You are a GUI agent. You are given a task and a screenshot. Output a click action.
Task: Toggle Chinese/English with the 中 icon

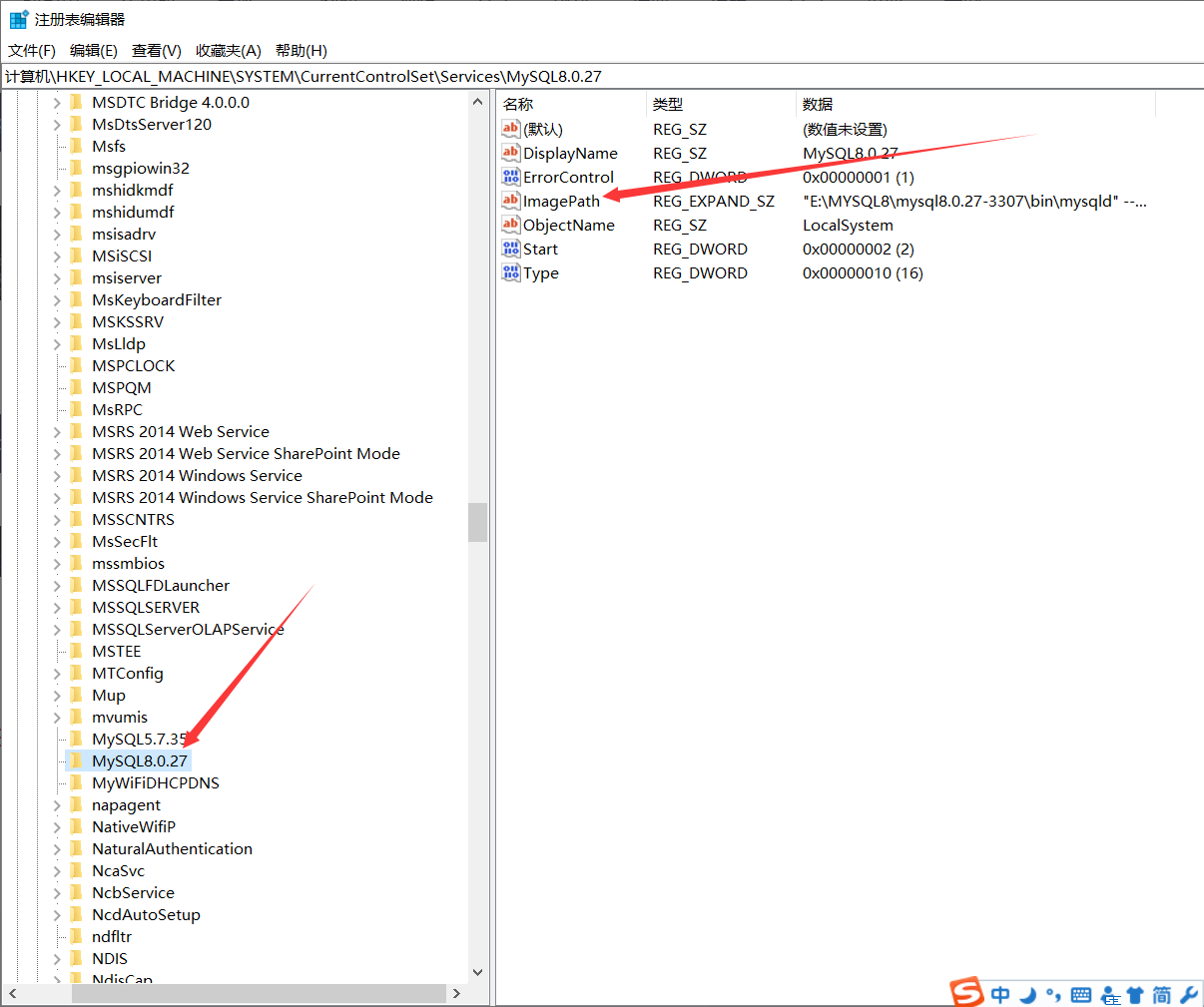point(1000,994)
